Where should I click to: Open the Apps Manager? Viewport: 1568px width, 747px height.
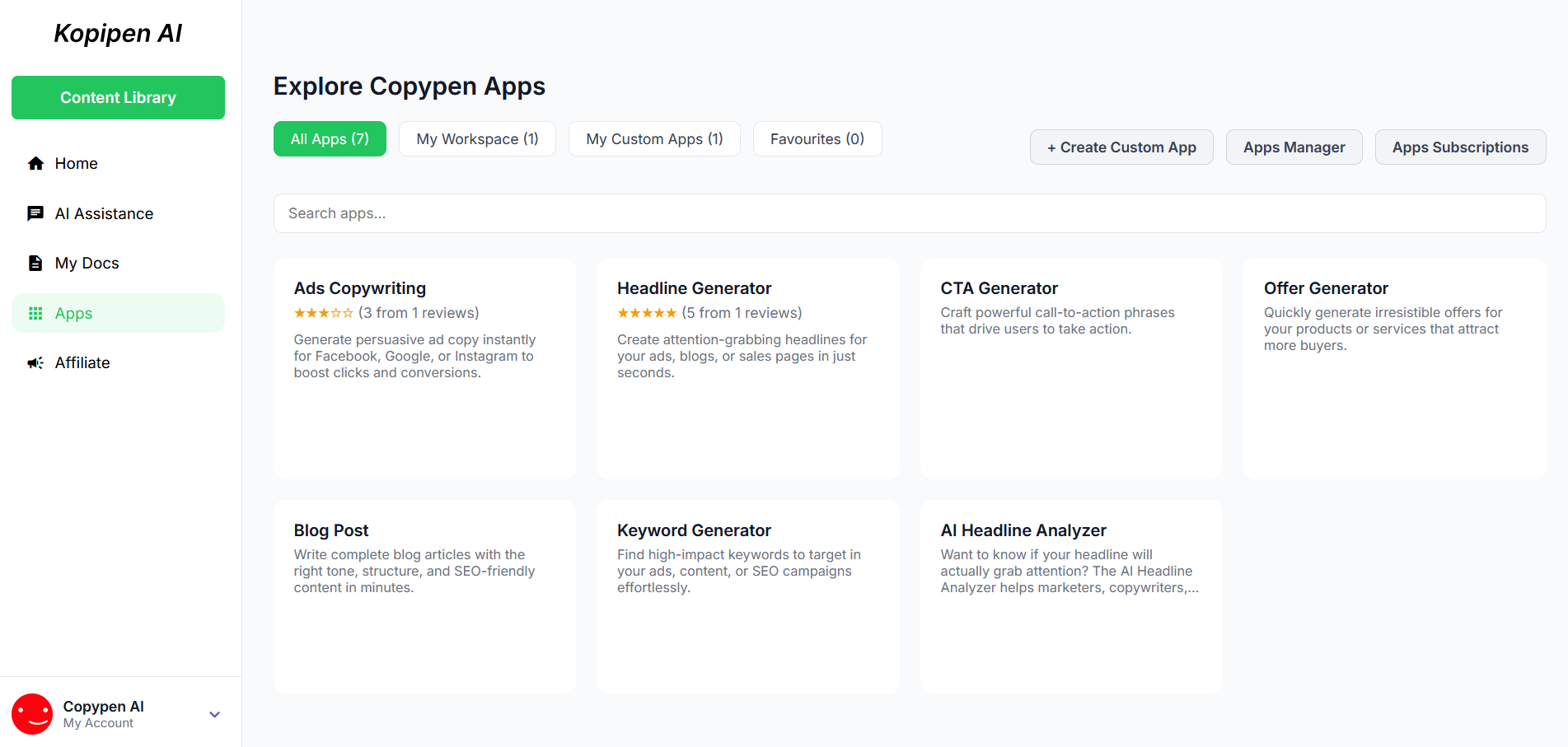(1294, 147)
